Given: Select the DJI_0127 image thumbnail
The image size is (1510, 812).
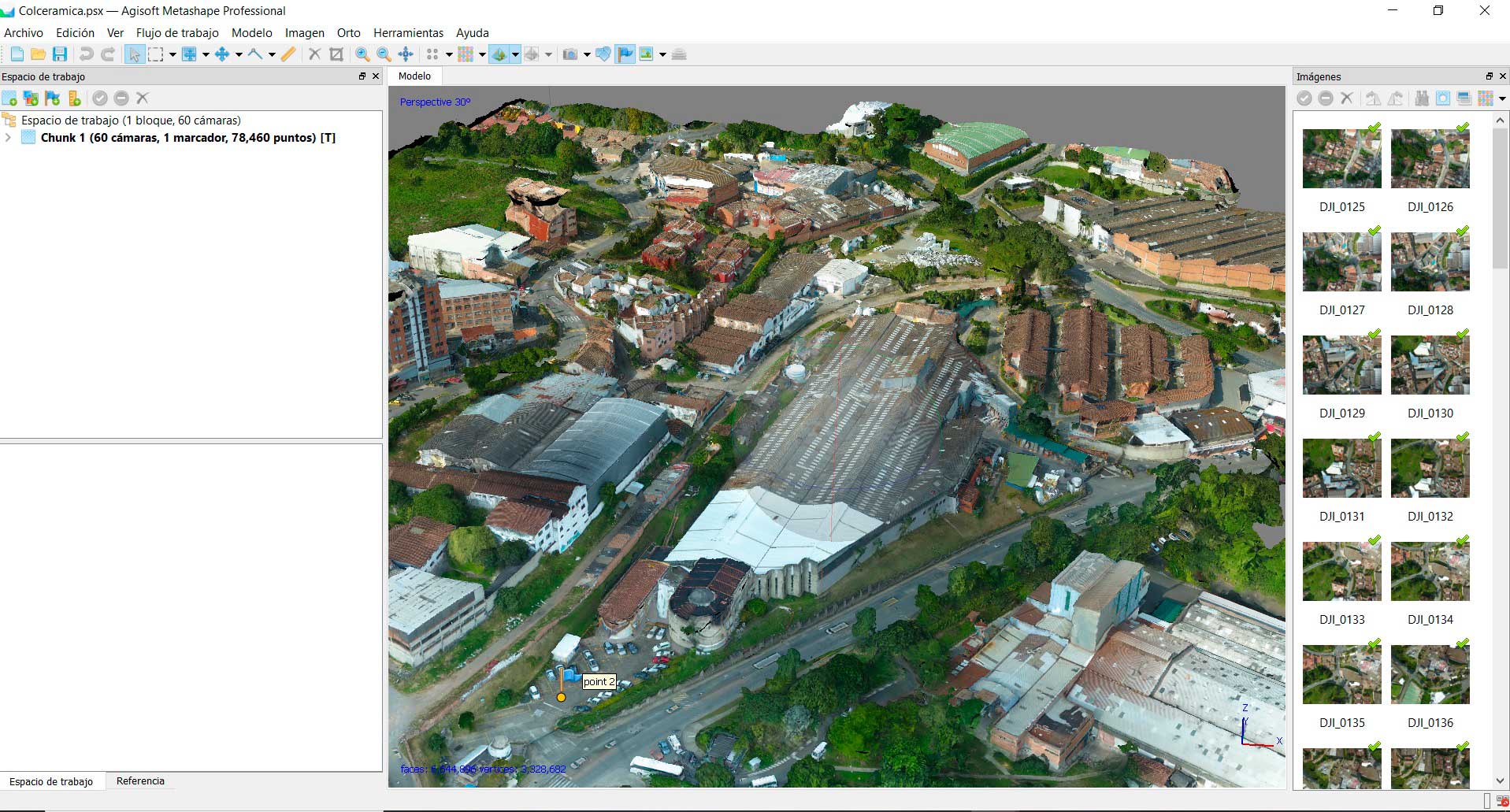Looking at the screenshot, I should tap(1341, 262).
